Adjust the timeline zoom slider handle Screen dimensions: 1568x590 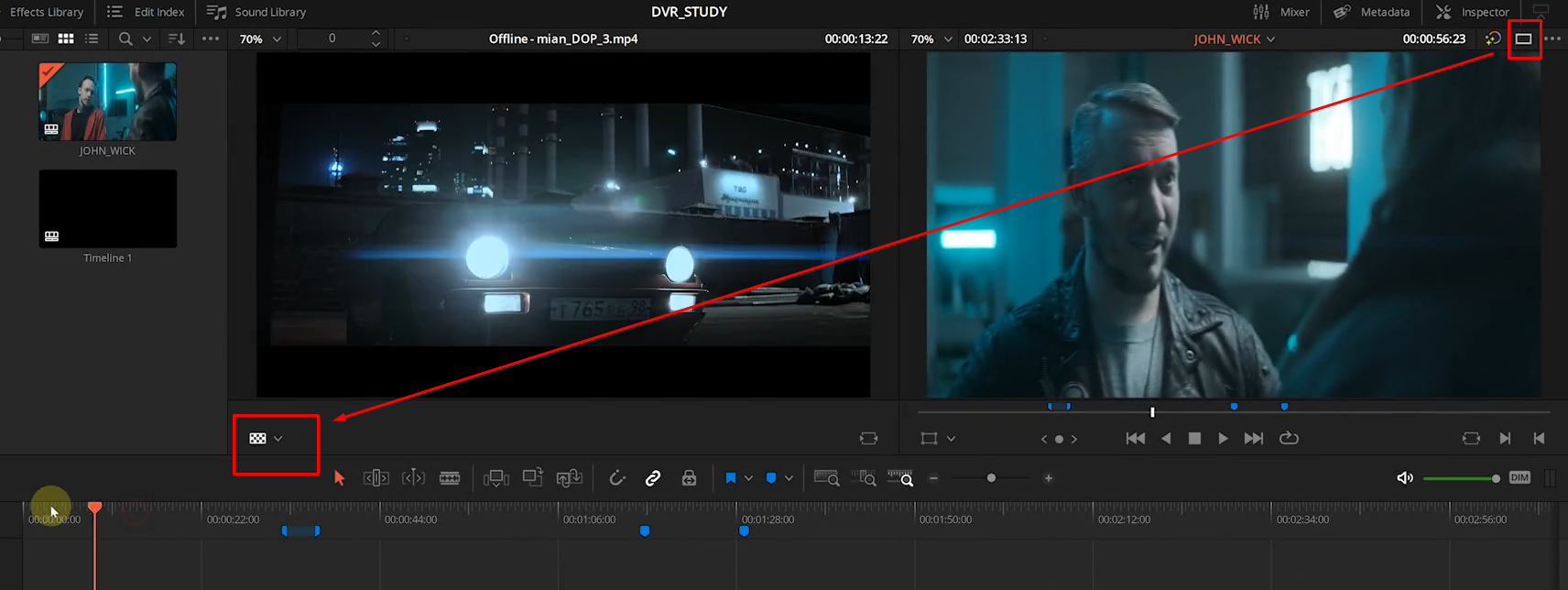pyautogui.click(x=991, y=478)
